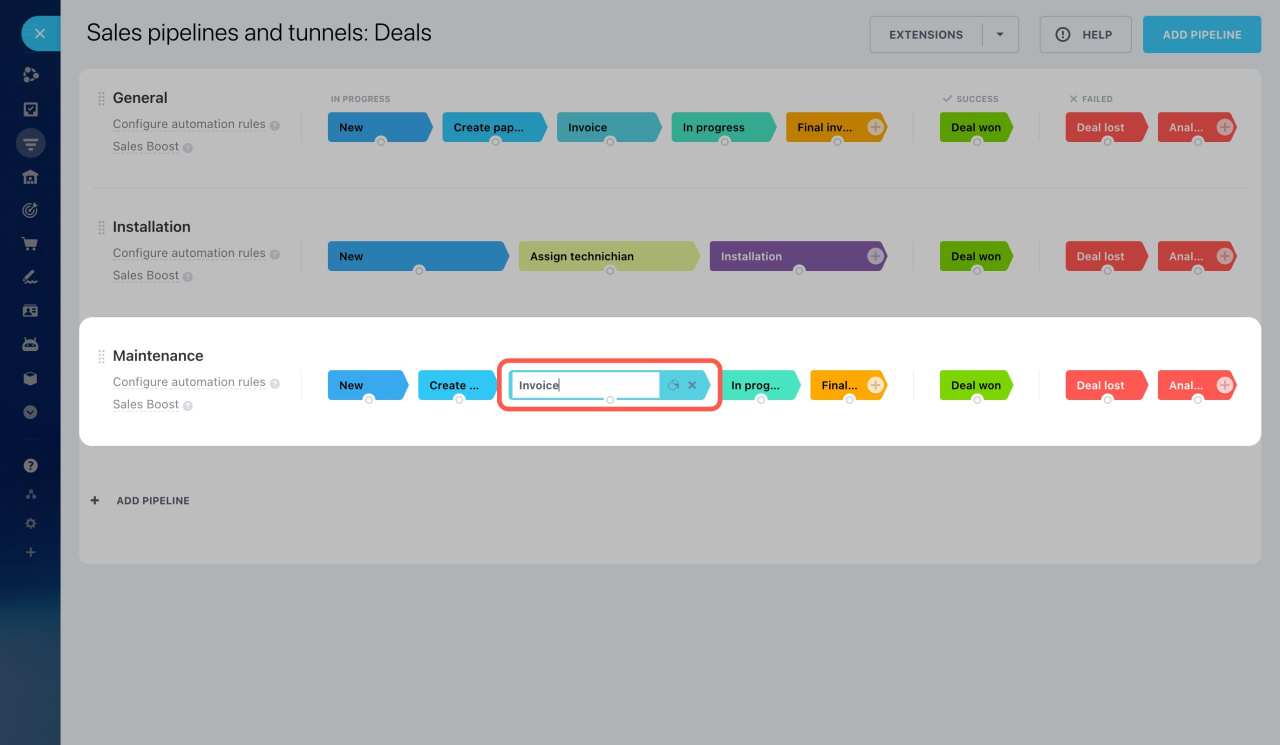Select Maintenance Create stage

click(x=458, y=385)
